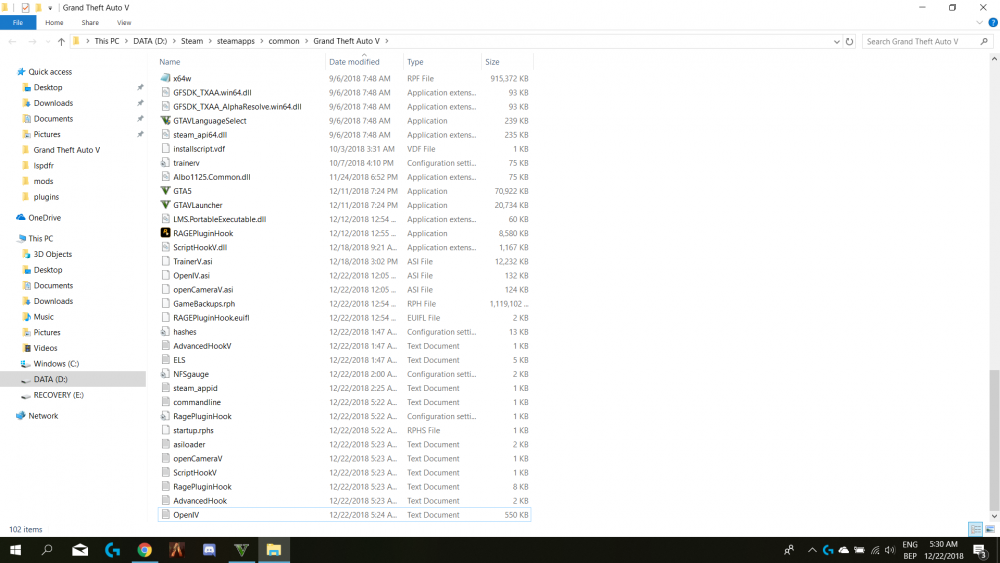Click the 3D Objects folder icon
Viewport: 1000px width, 563px height.
coord(26,254)
